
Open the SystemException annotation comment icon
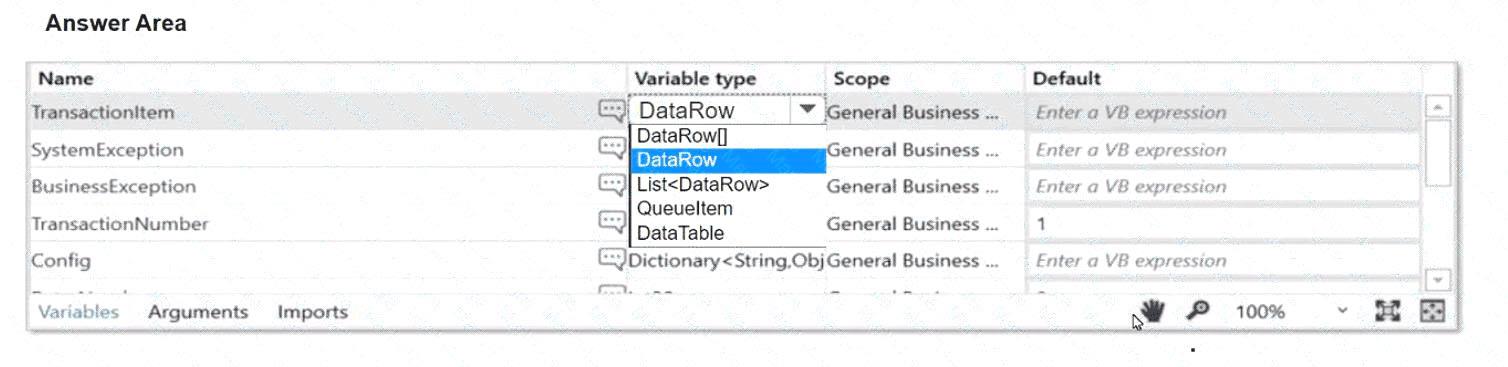611,149
